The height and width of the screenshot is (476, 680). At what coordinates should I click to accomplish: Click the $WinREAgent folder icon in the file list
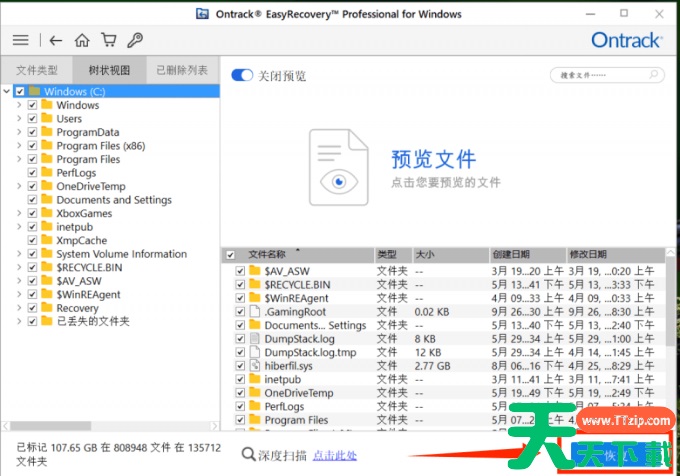click(255, 298)
